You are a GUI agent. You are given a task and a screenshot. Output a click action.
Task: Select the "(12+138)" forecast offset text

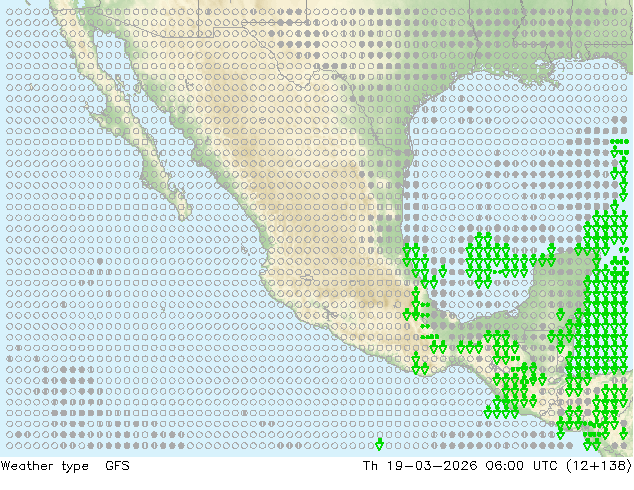click(599, 466)
